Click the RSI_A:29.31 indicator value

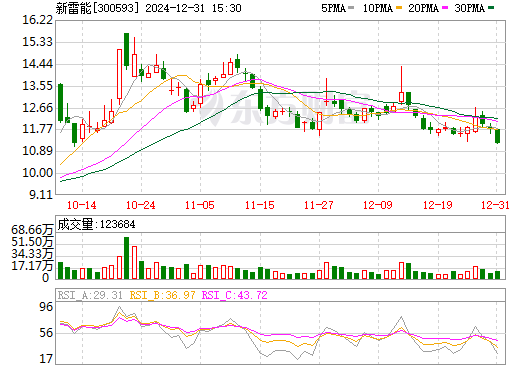[x=90, y=295]
